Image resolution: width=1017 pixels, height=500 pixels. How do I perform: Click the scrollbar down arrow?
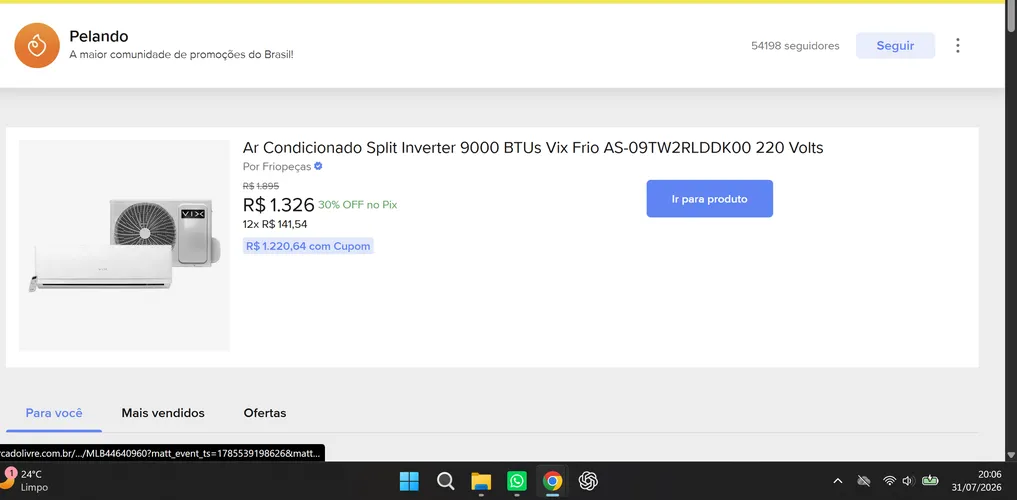(1011, 455)
